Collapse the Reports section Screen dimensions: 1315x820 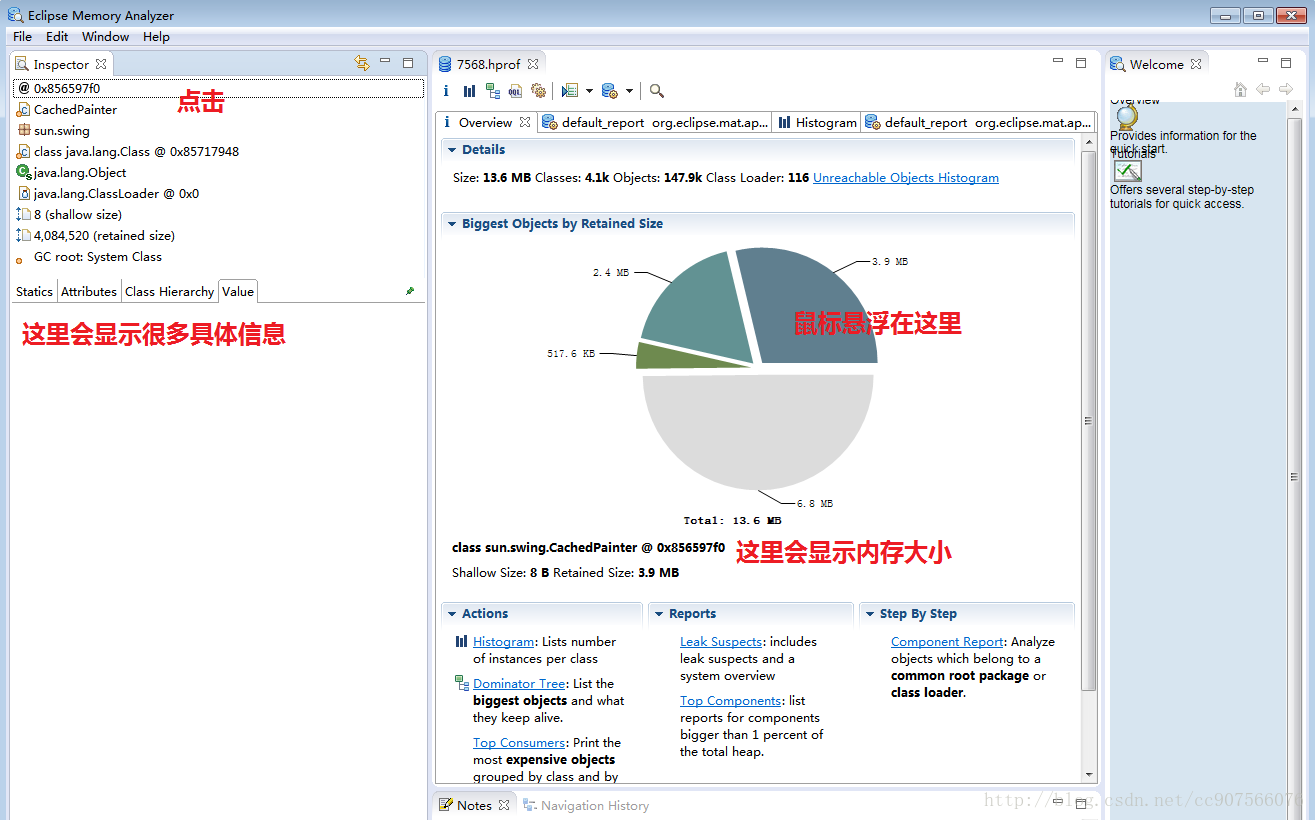point(659,614)
